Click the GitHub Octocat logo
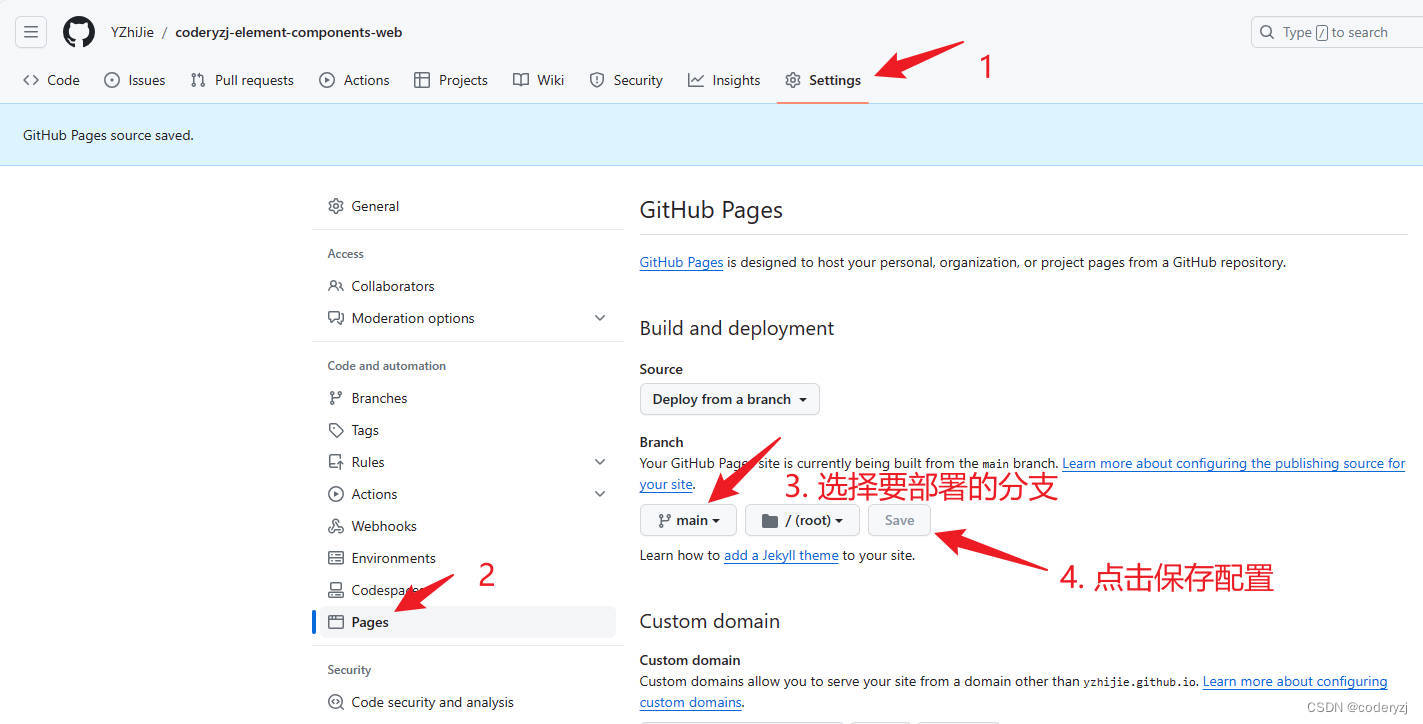The height and width of the screenshot is (724, 1423). pyautogui.click(x=79, y=32)
